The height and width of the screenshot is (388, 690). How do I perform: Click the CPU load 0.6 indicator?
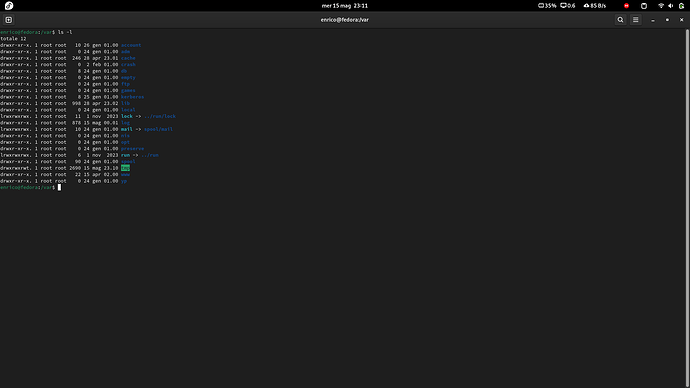pos(568,6)
